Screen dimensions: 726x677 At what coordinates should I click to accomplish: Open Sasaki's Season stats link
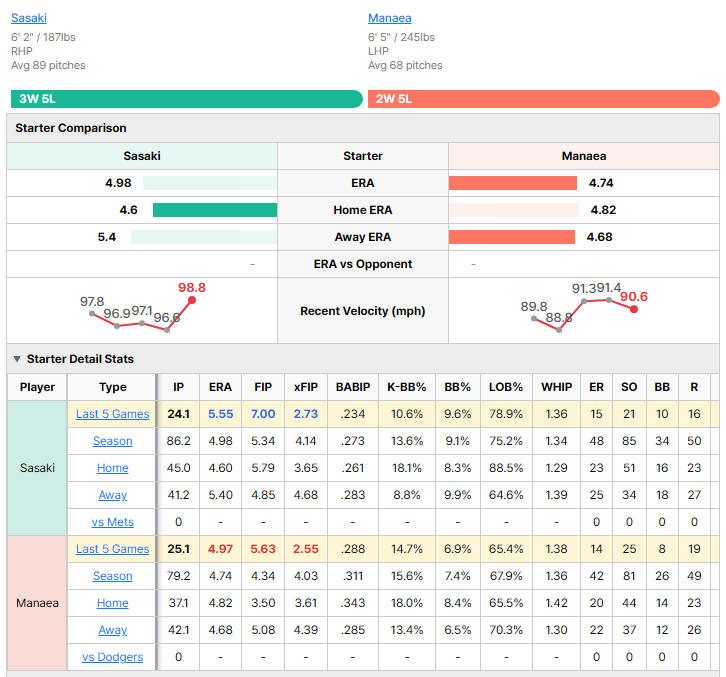113,441
